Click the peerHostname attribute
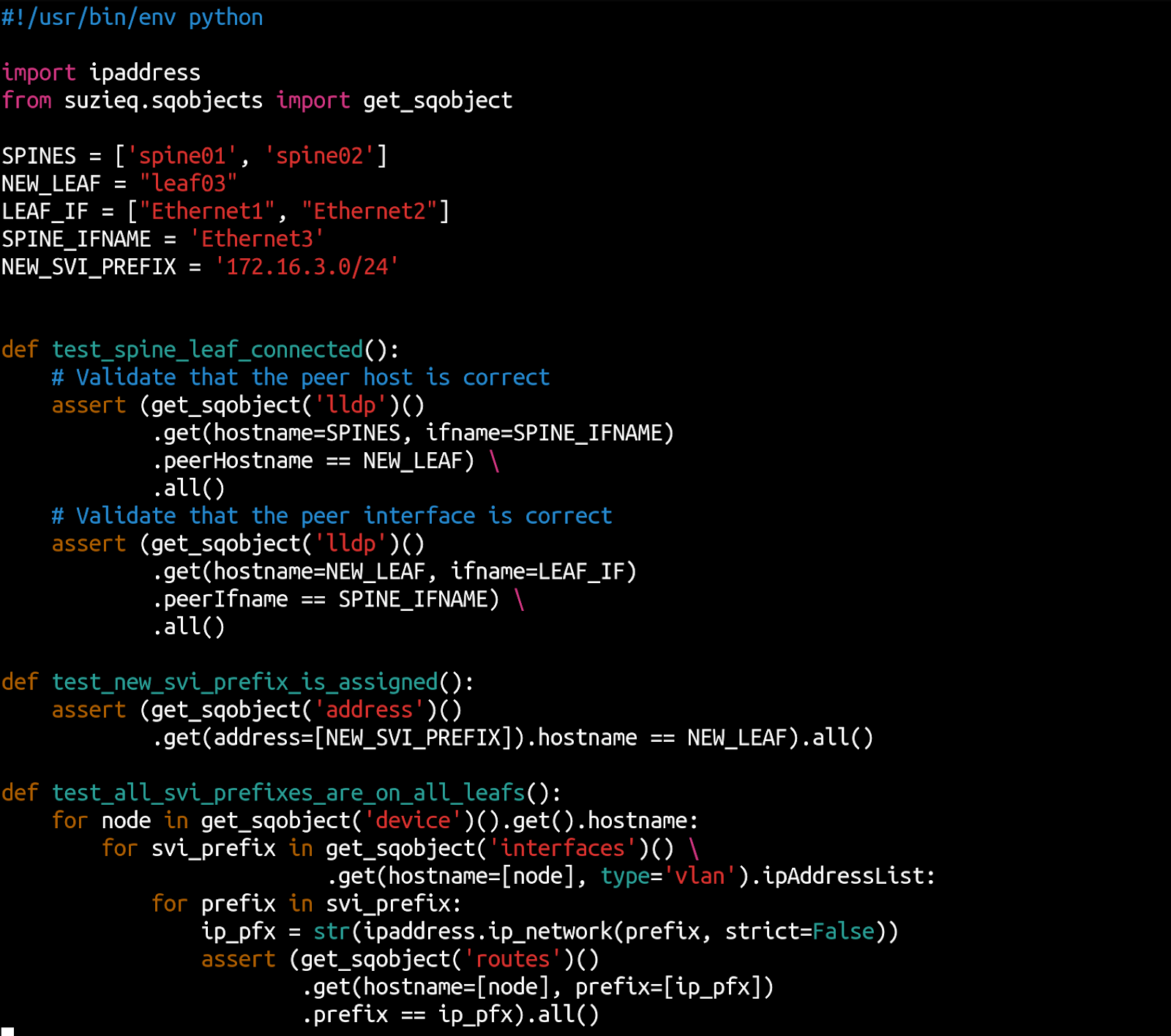Viewport: 1171px width, 1036px height. pos(237,461)
